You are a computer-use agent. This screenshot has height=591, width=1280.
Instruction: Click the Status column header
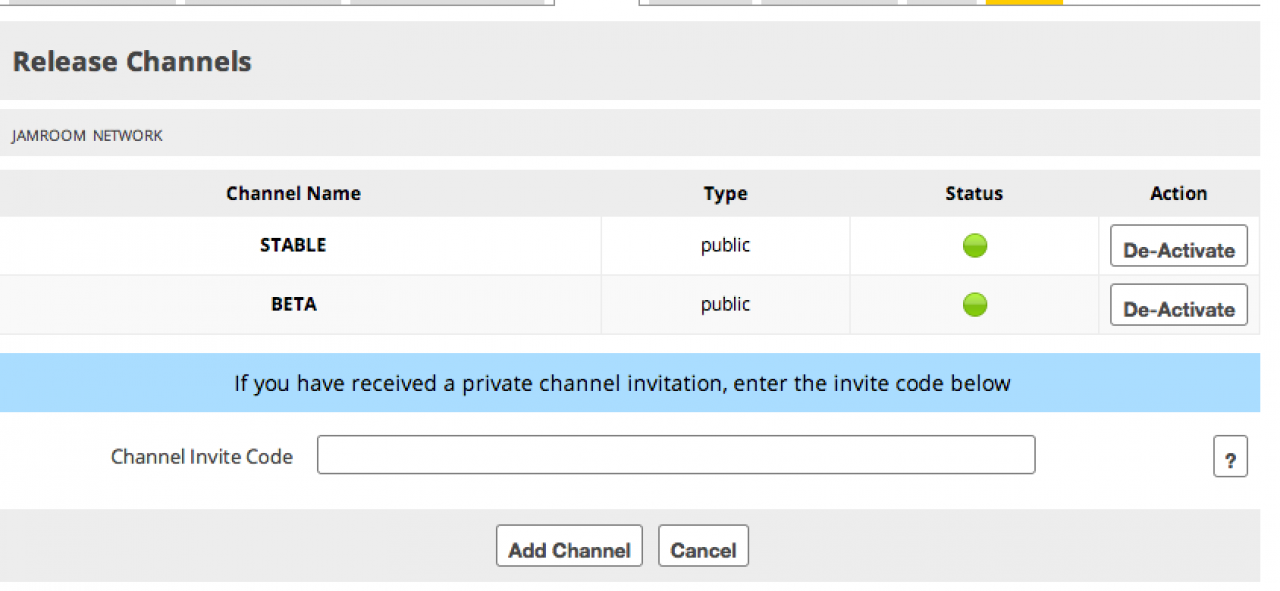(974, 193)
